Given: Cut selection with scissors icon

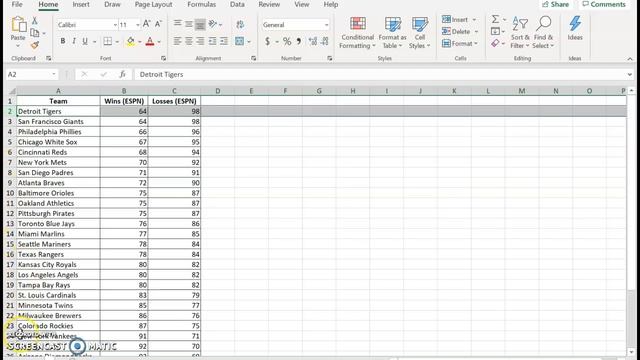Looking at the screenshot, I should pyautogui.click(x=35, y=20).
